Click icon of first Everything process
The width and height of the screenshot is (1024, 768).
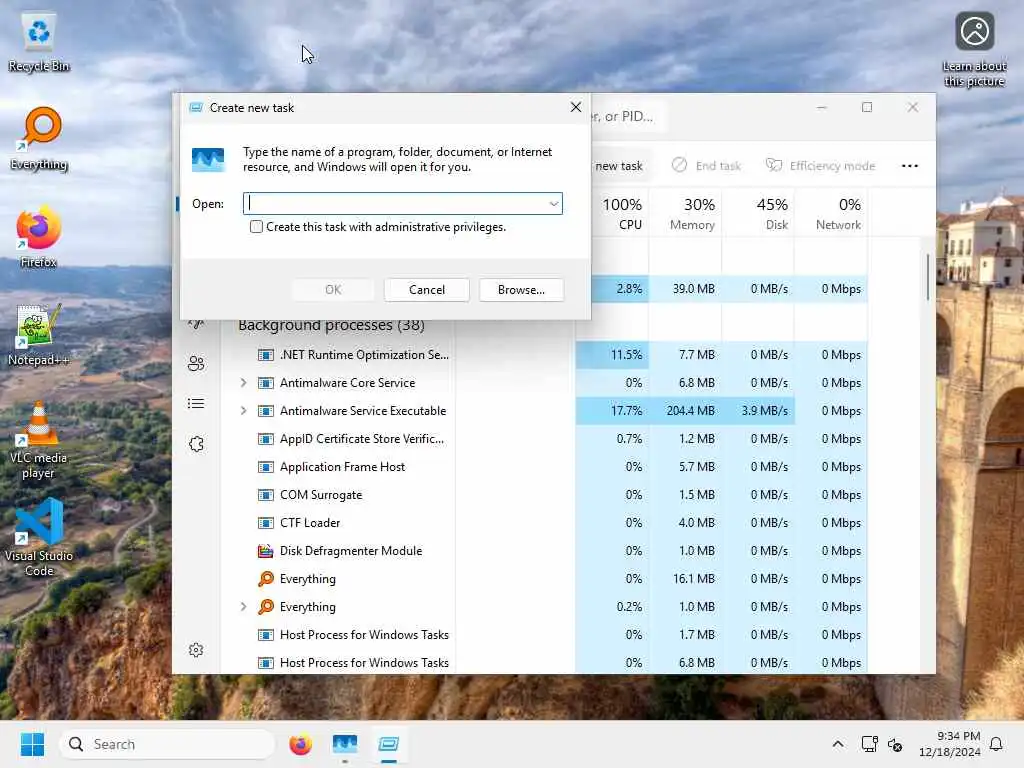265,579
